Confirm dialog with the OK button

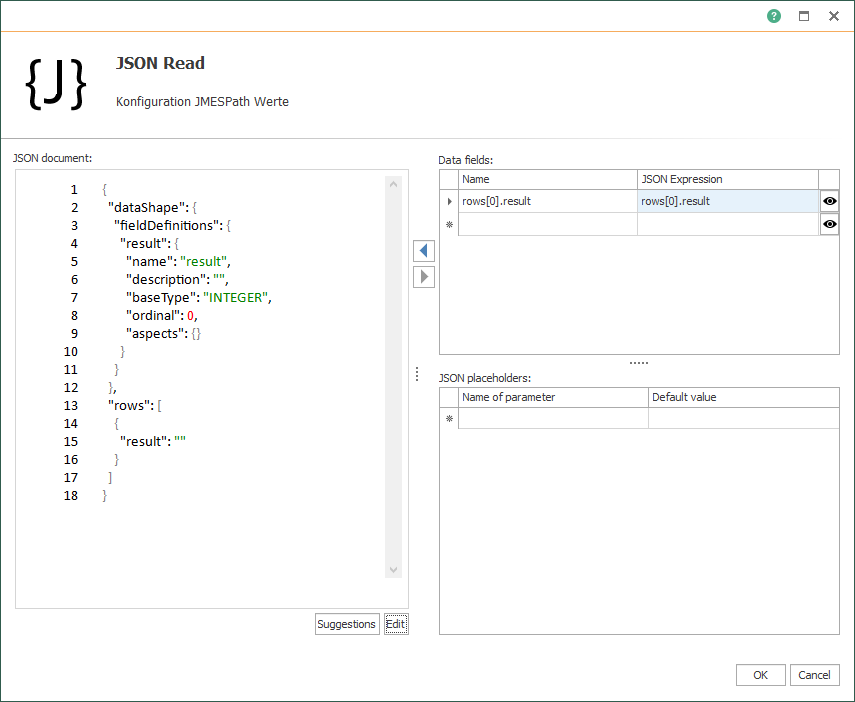(x=760, y=675)
